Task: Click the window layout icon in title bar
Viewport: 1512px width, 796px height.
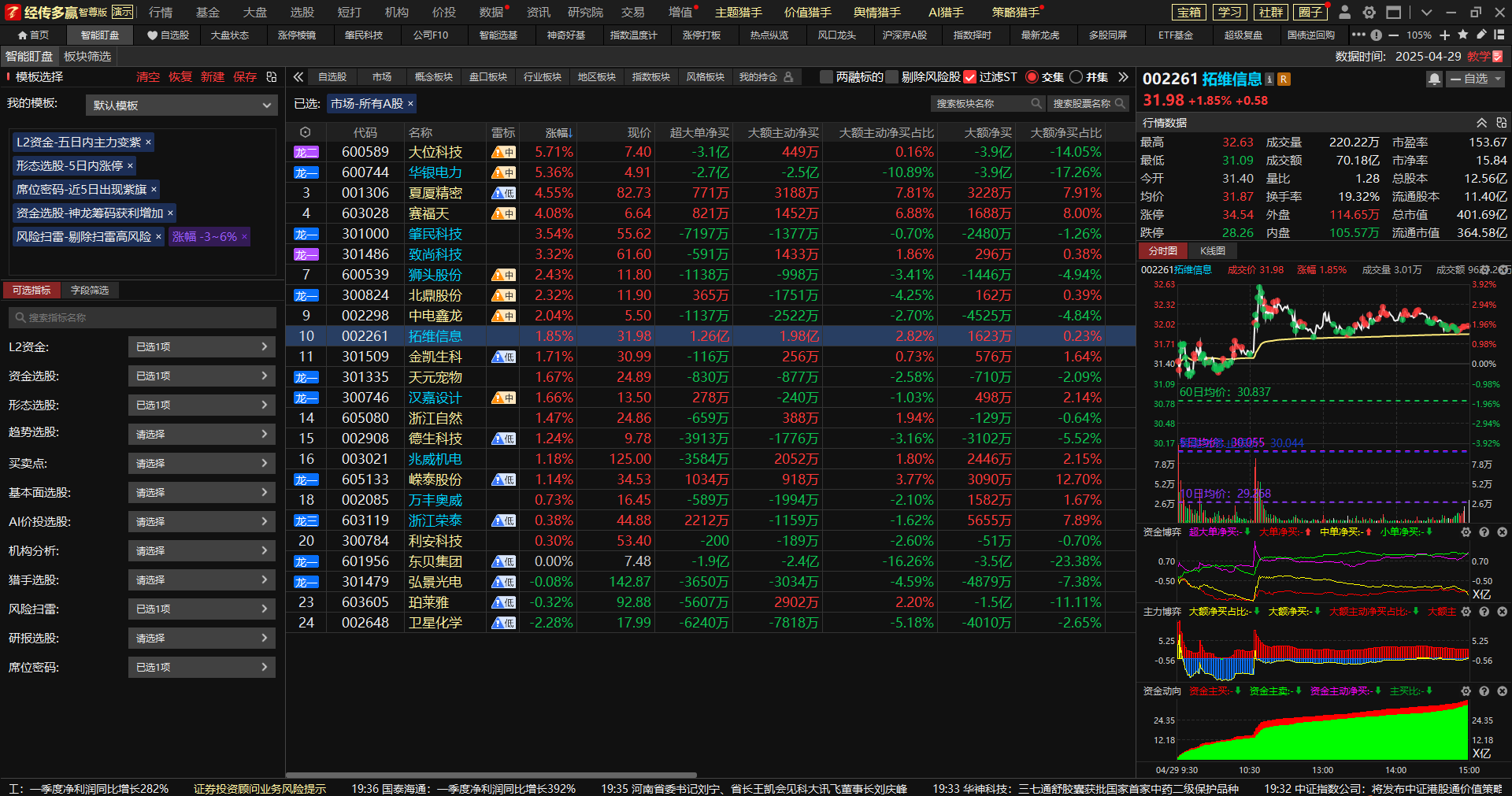Action: 1394,12
